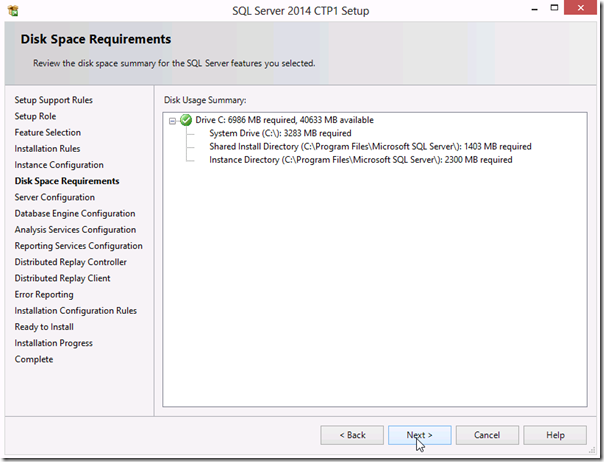Image resolution: width=604 pixels, height=462 pixels.
Task: Click Reporting Services Configuration step
Action: [x=79, y=246]
